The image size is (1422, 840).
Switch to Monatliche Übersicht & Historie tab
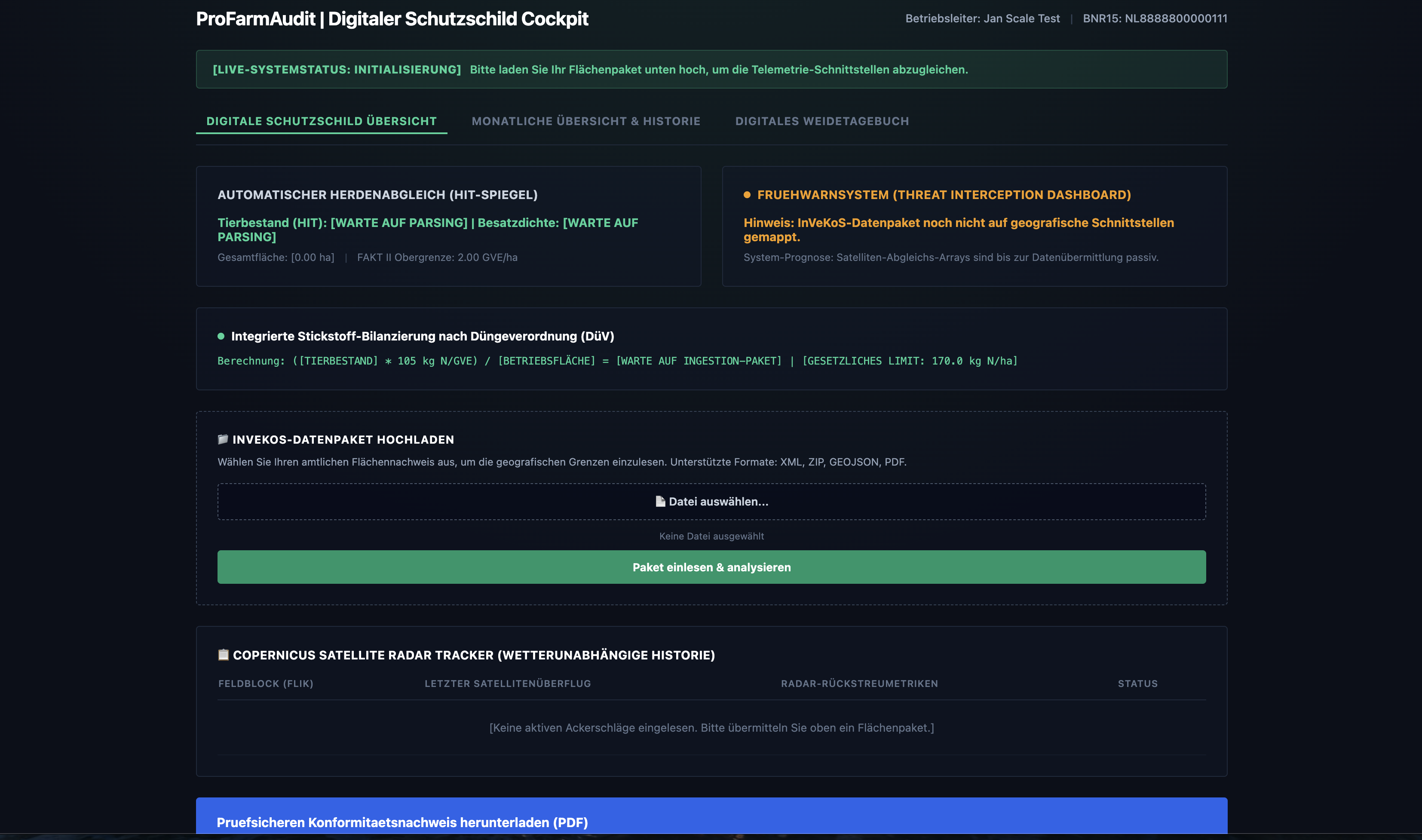click(x=585, y=121)
